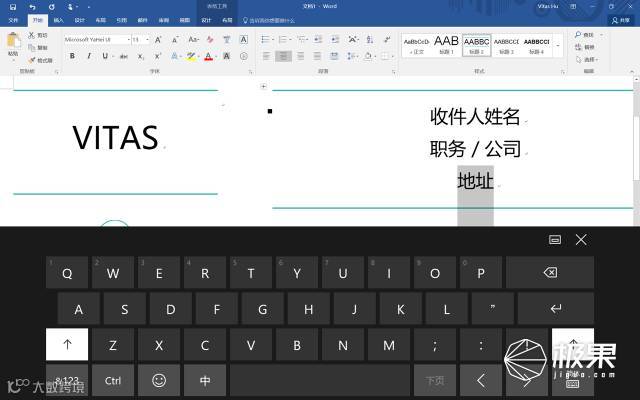Open the Change Case Aa dropdown
The width and height of the screenshot is (640, 400).
(x=193, y=40)
